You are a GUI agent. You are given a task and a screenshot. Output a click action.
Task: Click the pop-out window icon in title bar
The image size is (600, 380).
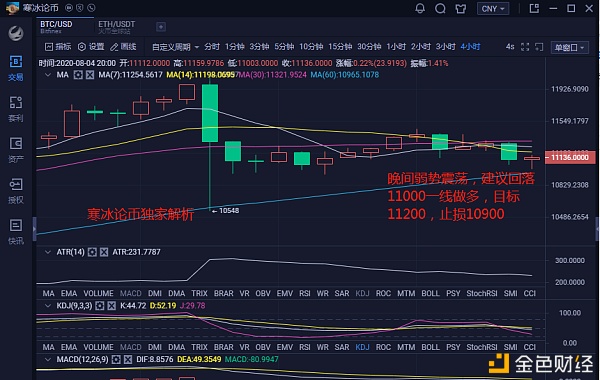534,8
